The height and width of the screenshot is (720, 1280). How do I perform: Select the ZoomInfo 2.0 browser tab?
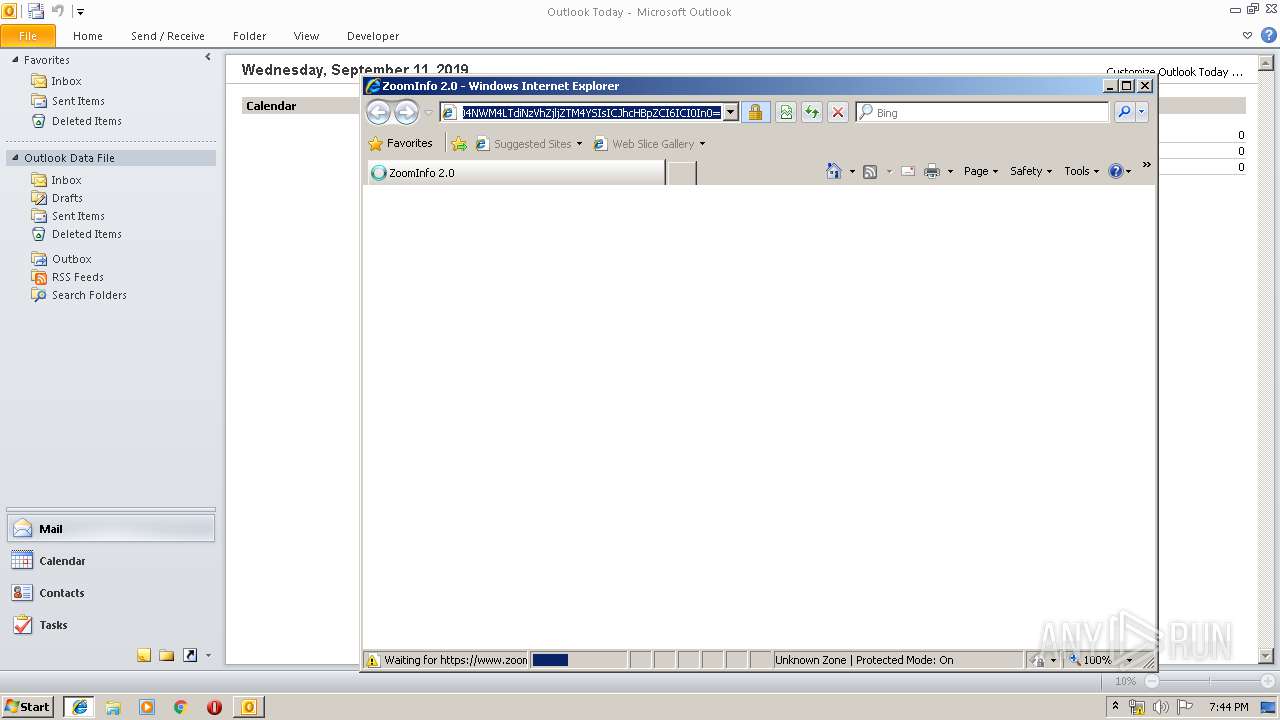pos(516,172)
